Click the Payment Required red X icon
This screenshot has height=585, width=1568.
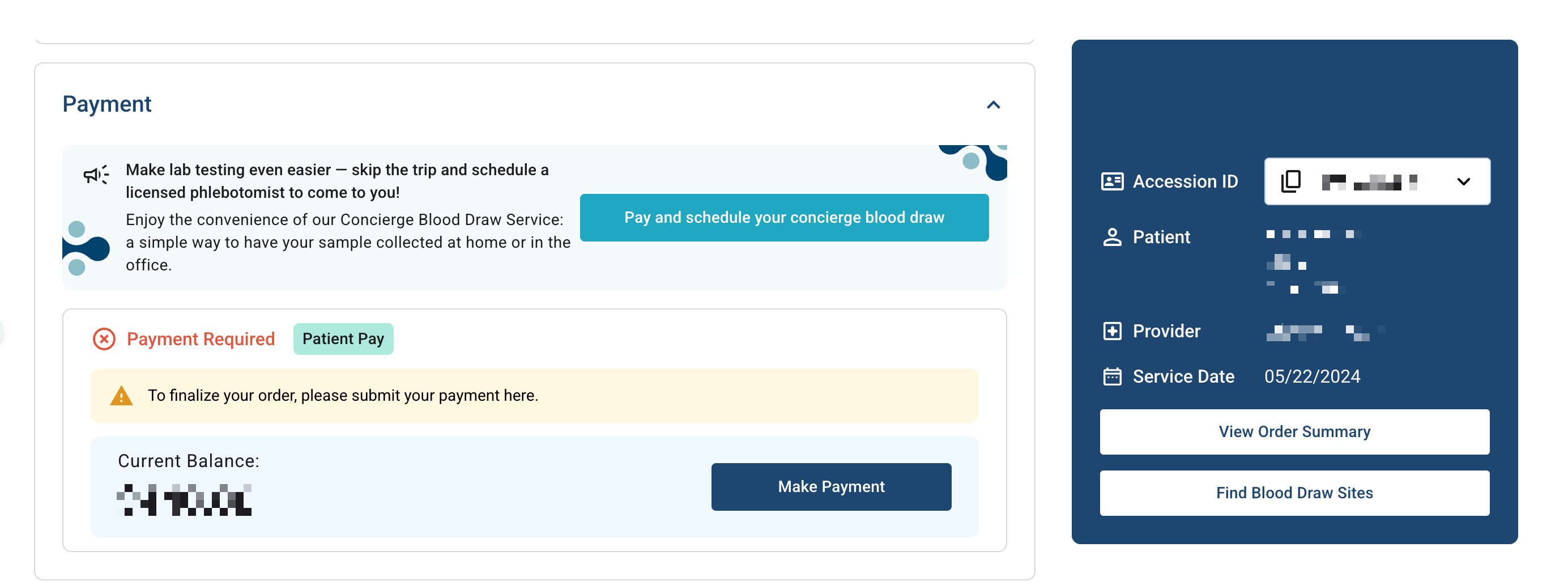(x=104, y=339)
